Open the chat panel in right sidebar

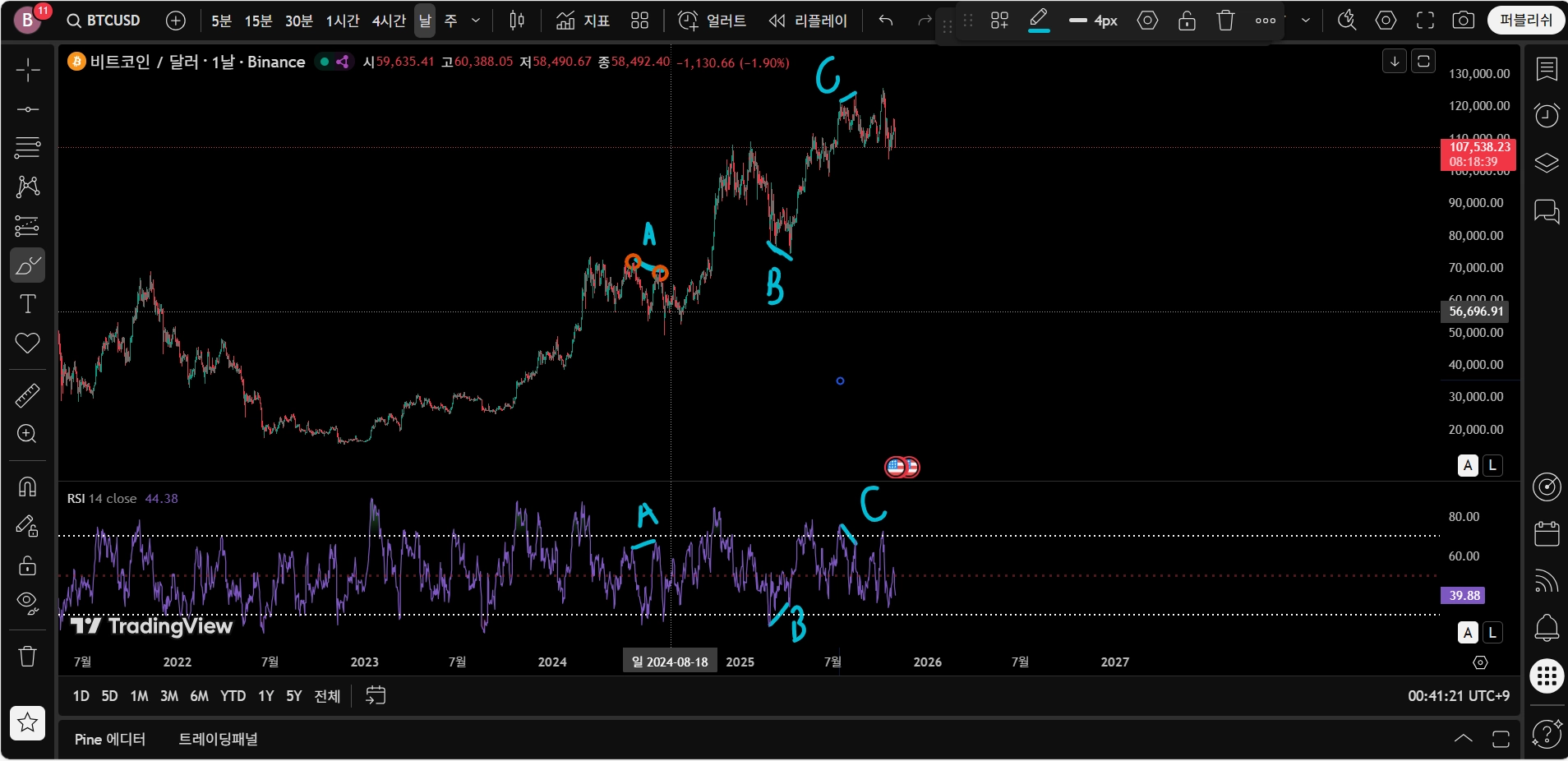click(x=1547, y=211)
